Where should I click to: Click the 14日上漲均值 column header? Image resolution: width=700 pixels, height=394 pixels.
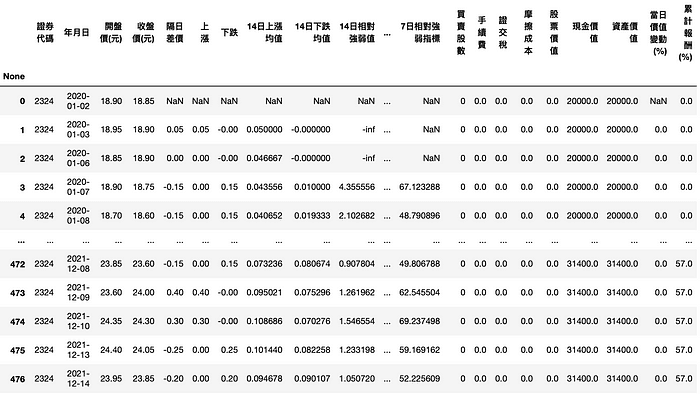(x=265, y=33)
